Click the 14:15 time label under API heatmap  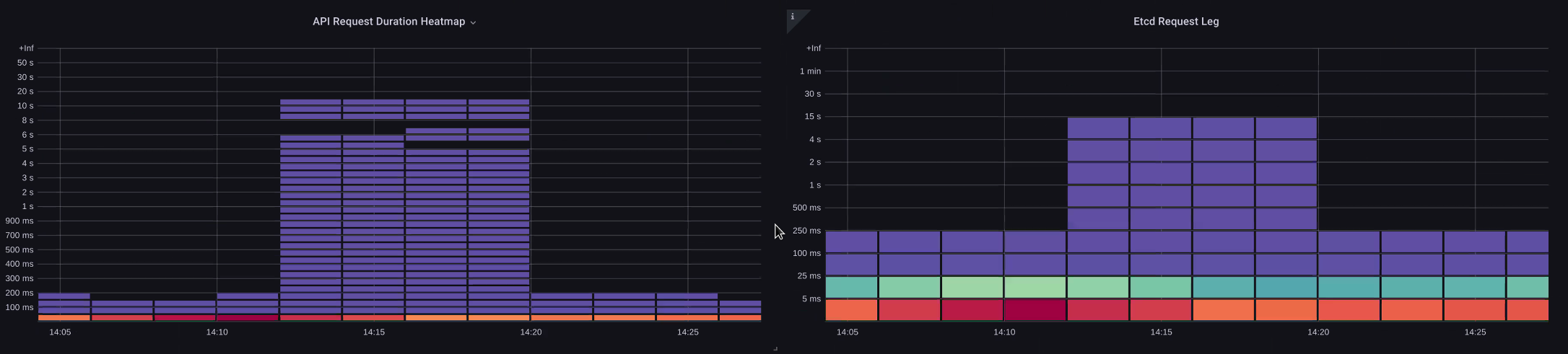(374, 332)
